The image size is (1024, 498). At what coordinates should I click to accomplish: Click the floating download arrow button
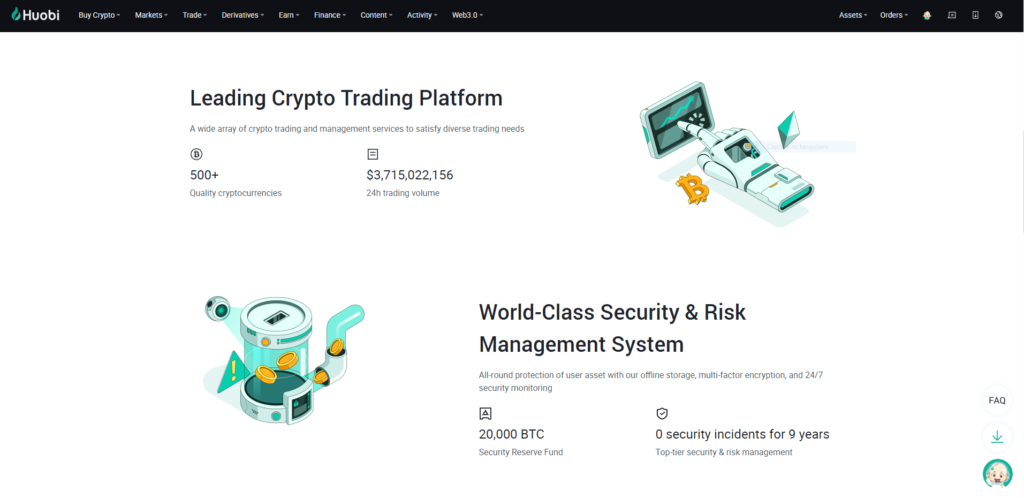997,437
